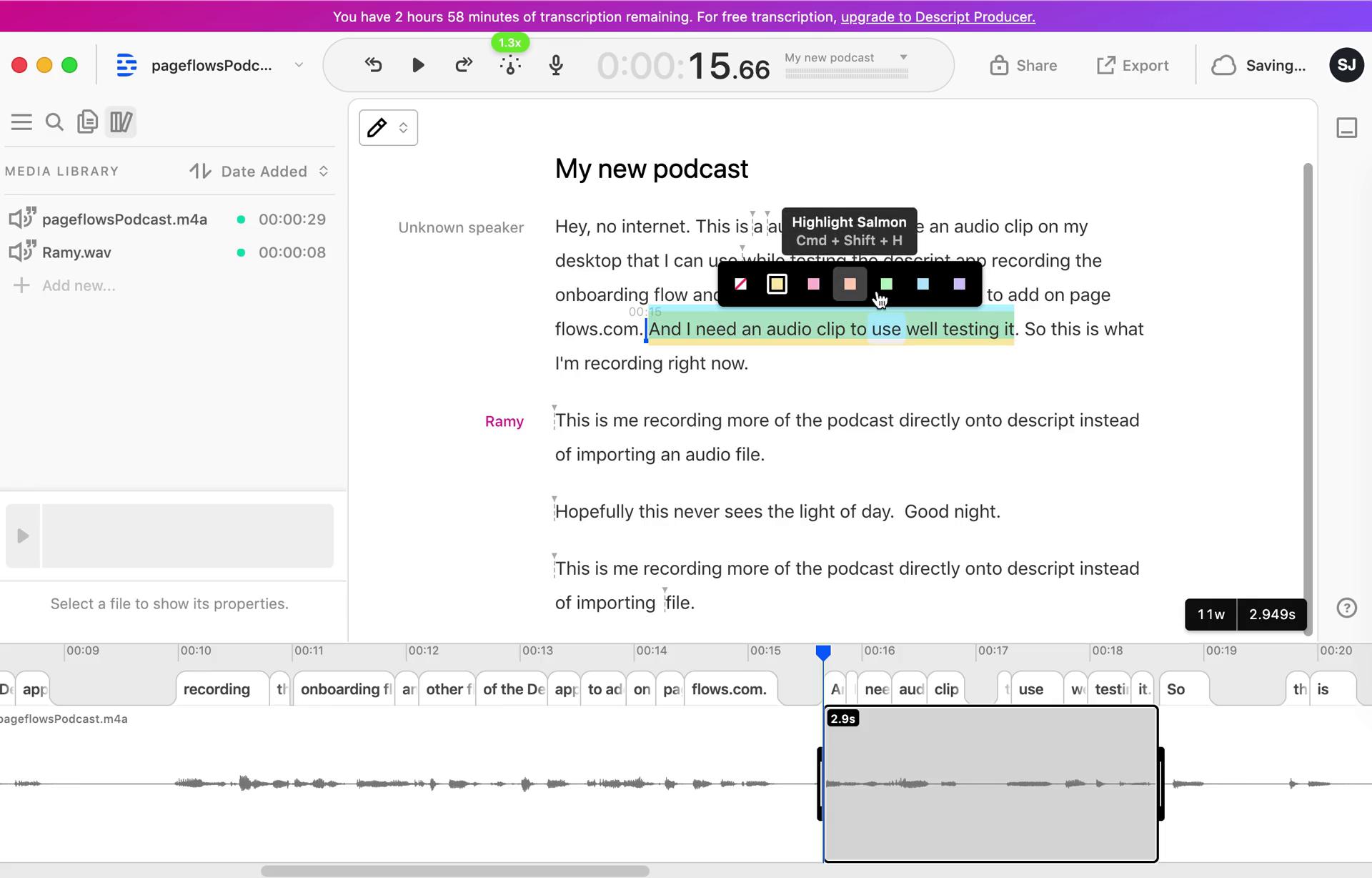Follow the upgrade to Descript Producer link
Screen dimensions: 1372x878
pyautogui.click(x=938, y=16)
